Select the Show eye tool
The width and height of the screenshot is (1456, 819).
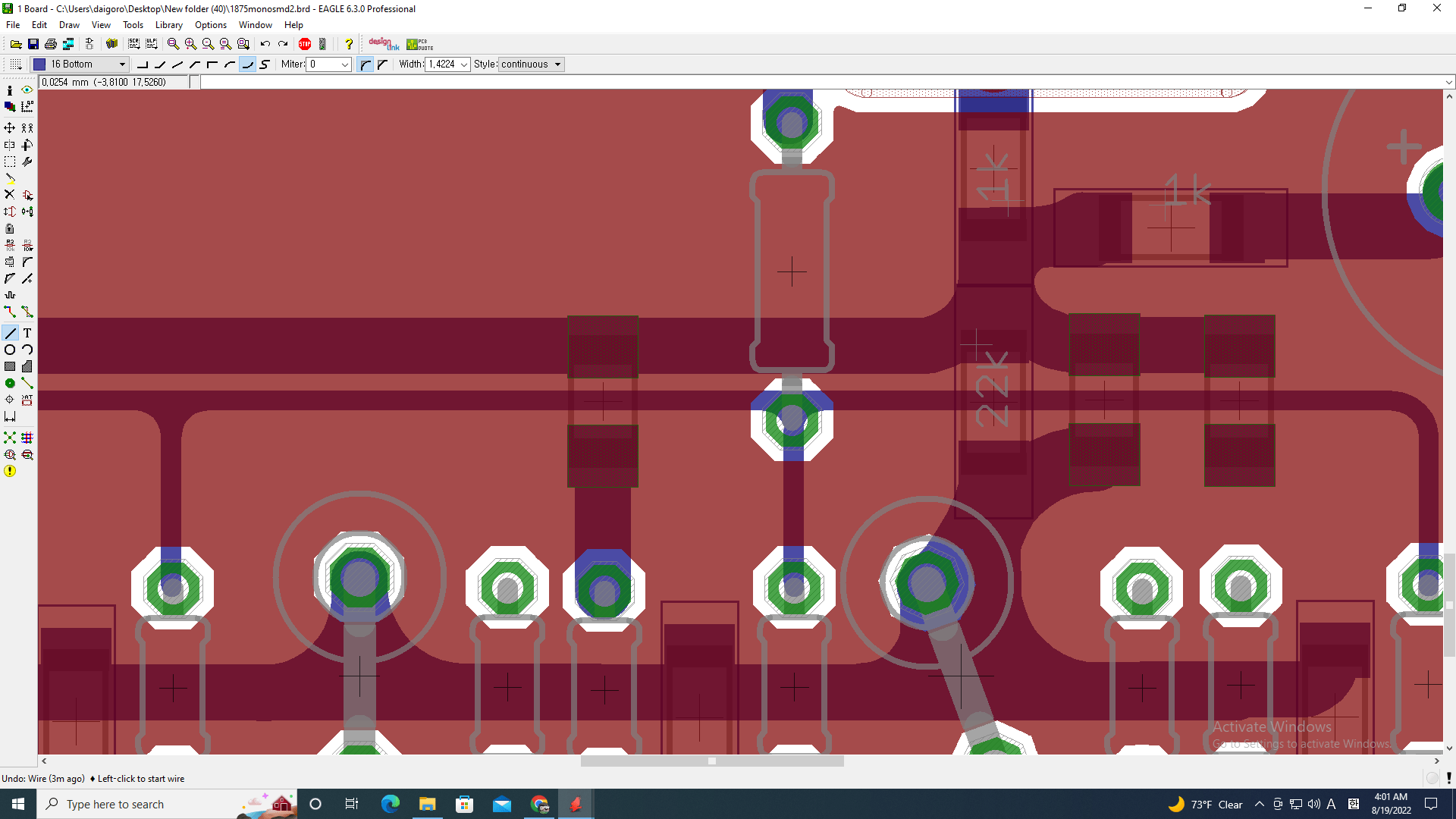coord(27,90)
